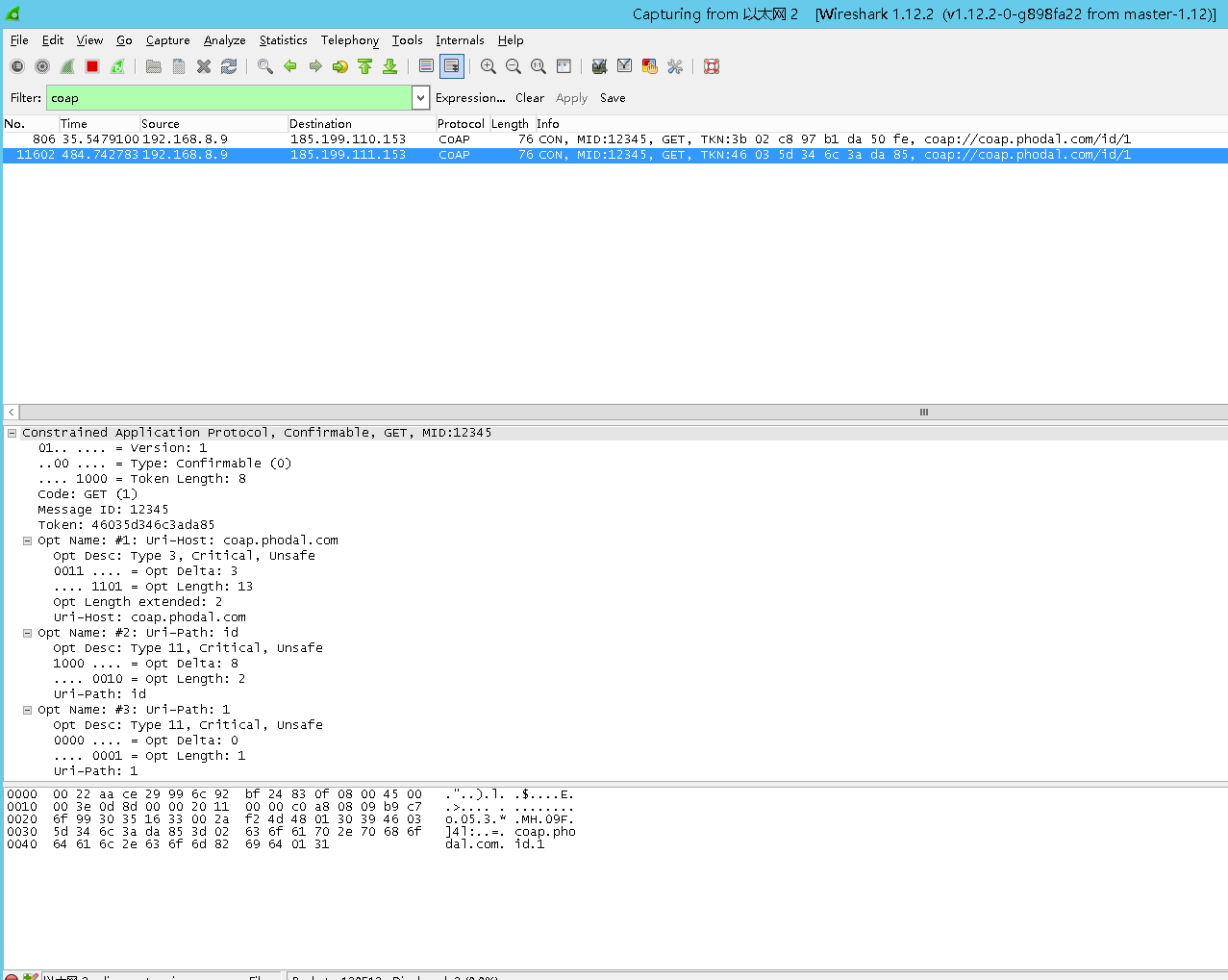The image size is (1228, 980).
Task: Sort by the Protocol column header
Action: pyautogui.click(x=462, y=124)
